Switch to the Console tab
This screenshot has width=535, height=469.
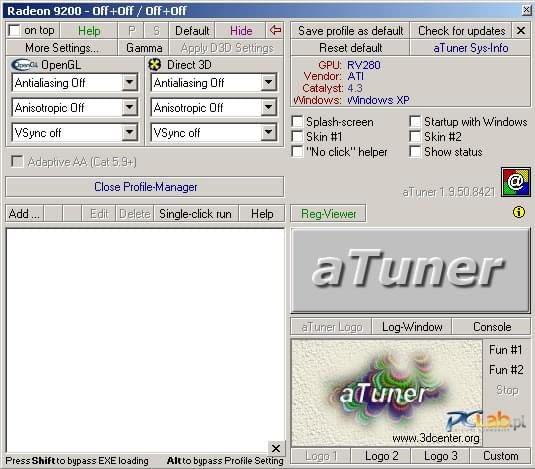tap(492, 327)
